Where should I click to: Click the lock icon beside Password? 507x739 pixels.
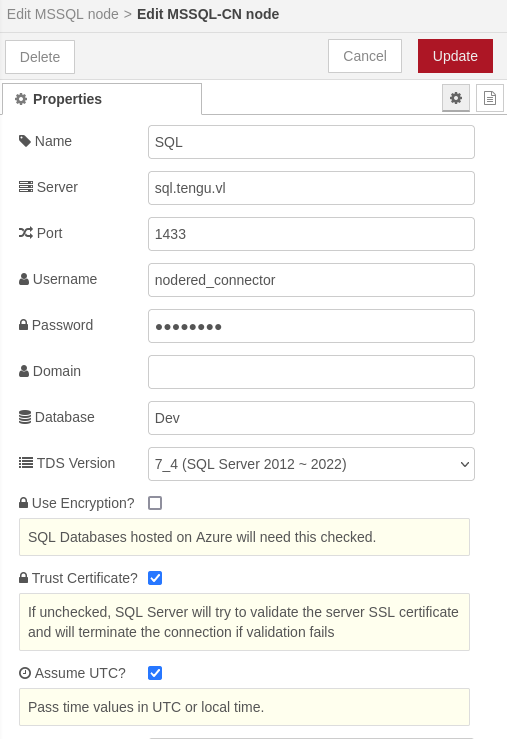(24, 325)
